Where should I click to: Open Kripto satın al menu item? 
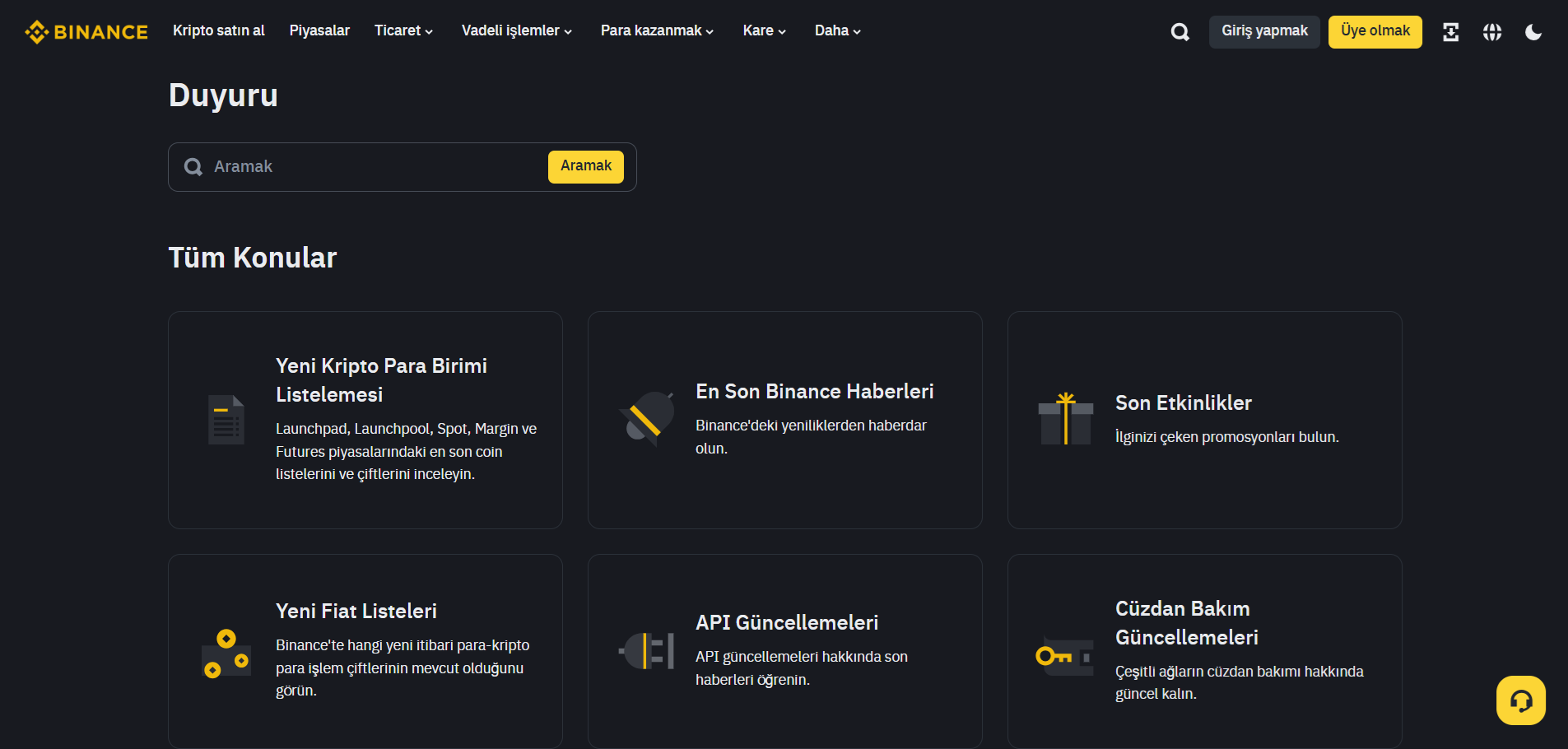coord(219,30)
